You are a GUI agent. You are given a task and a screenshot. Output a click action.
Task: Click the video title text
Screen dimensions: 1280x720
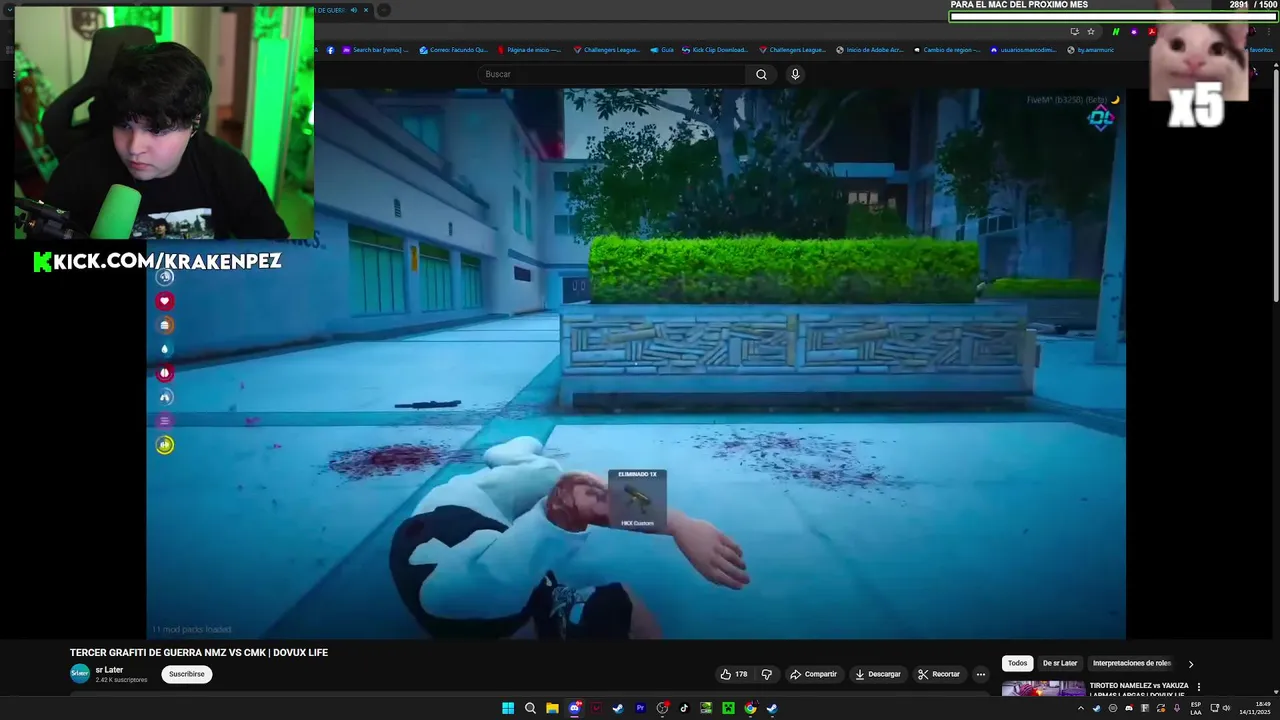click(x=199, y=652)
